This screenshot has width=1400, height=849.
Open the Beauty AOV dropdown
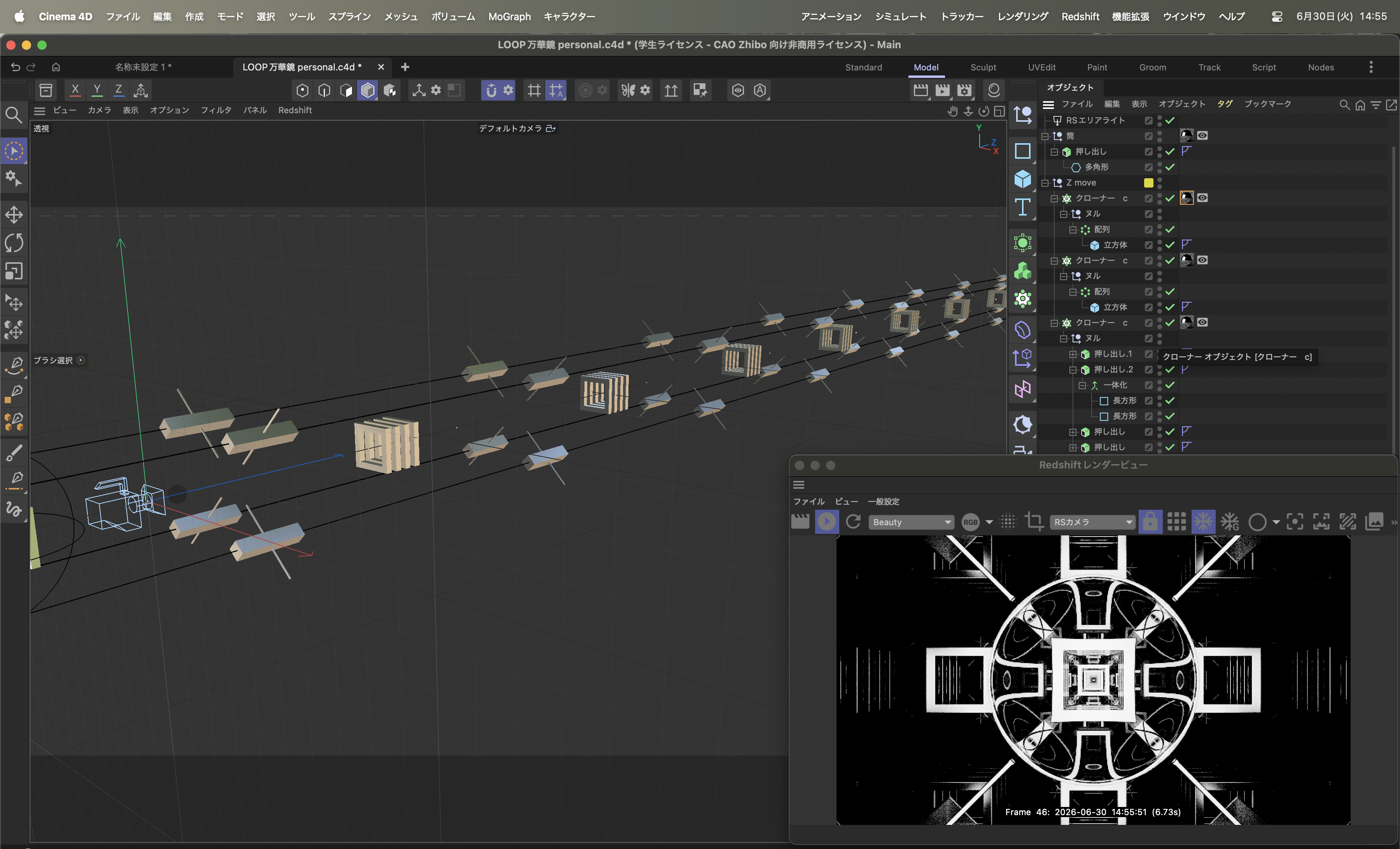pyautogui.click(x=912, y=522)
